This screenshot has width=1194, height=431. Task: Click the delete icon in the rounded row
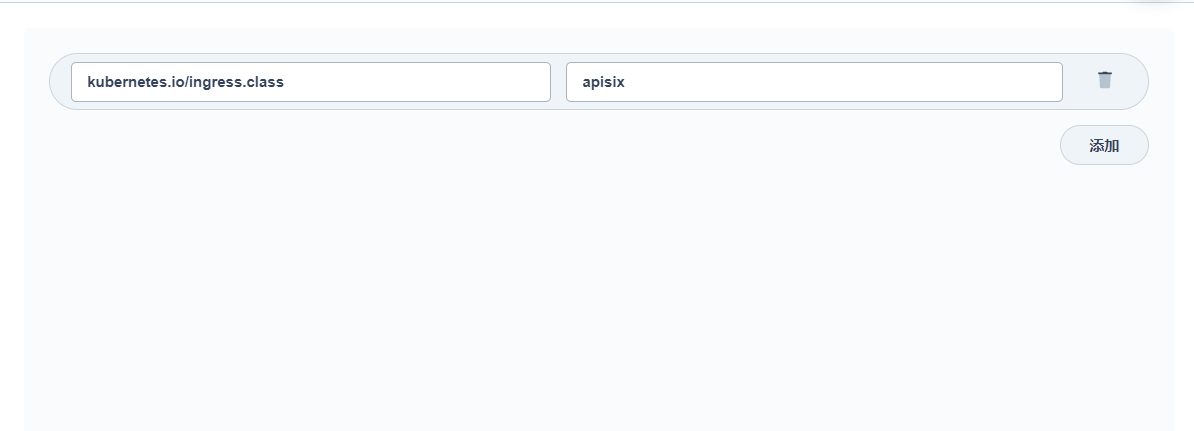pyautogui.click(x=1104, y=80)
